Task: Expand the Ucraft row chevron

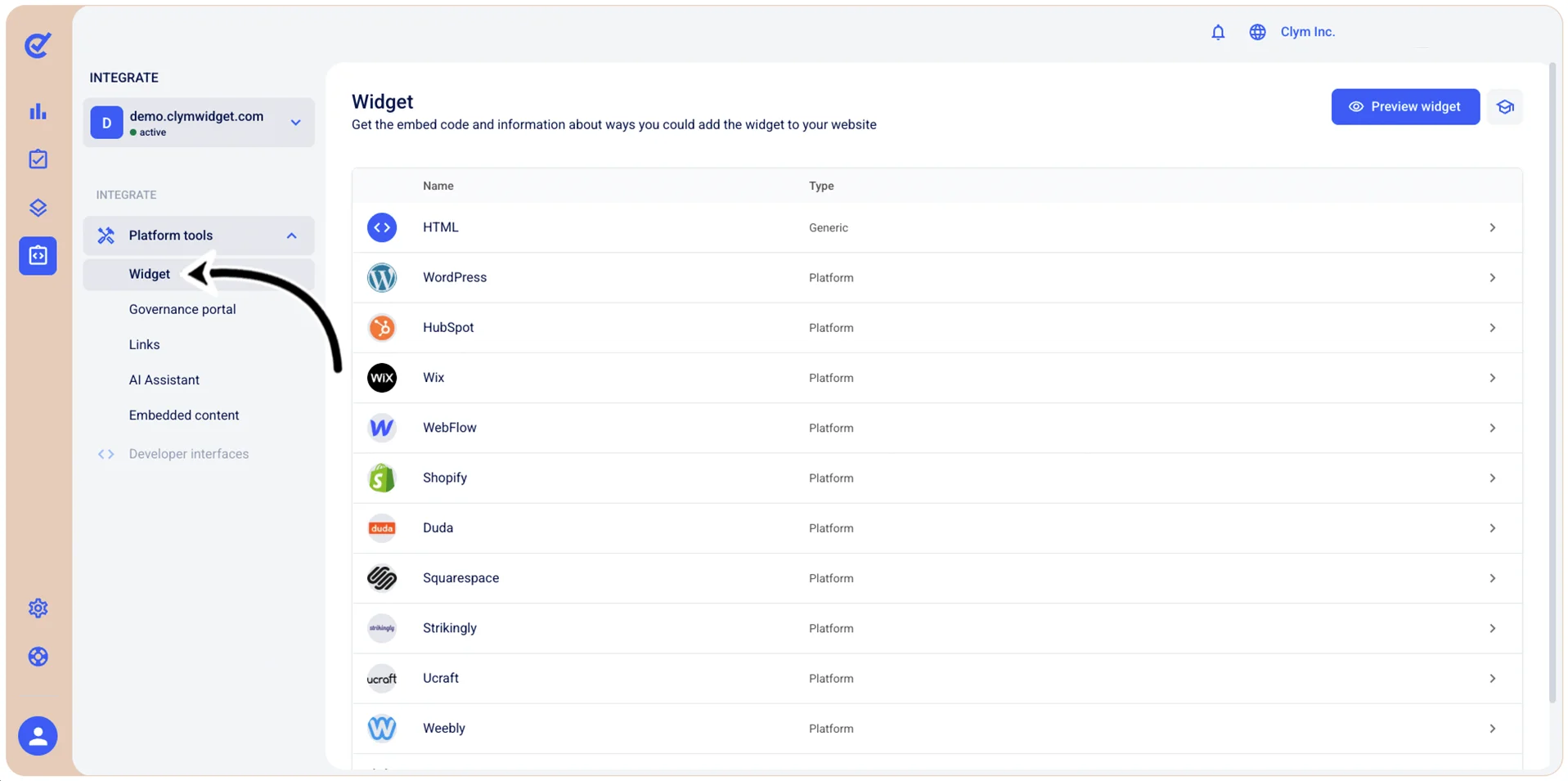Action: [x=1493, y=679]
